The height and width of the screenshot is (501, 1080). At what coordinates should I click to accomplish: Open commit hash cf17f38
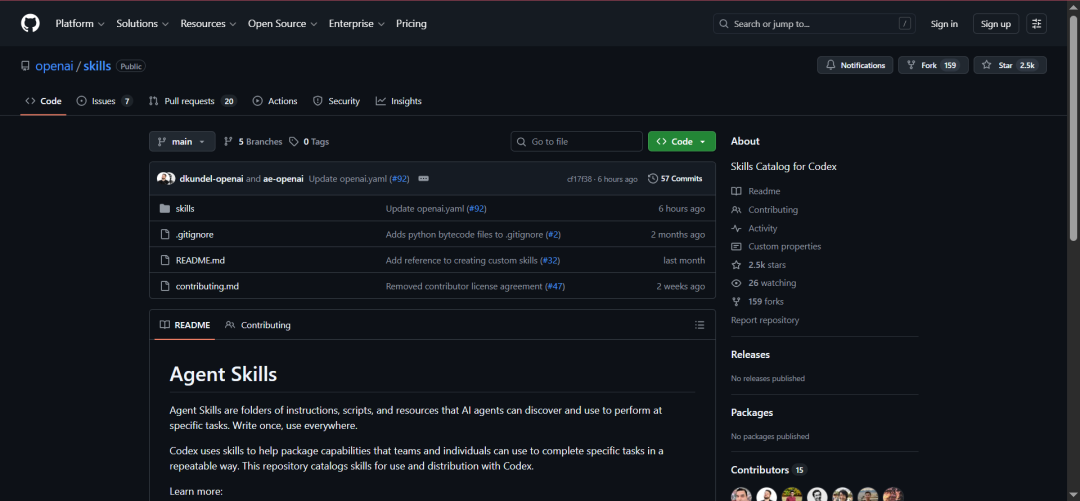581,179
